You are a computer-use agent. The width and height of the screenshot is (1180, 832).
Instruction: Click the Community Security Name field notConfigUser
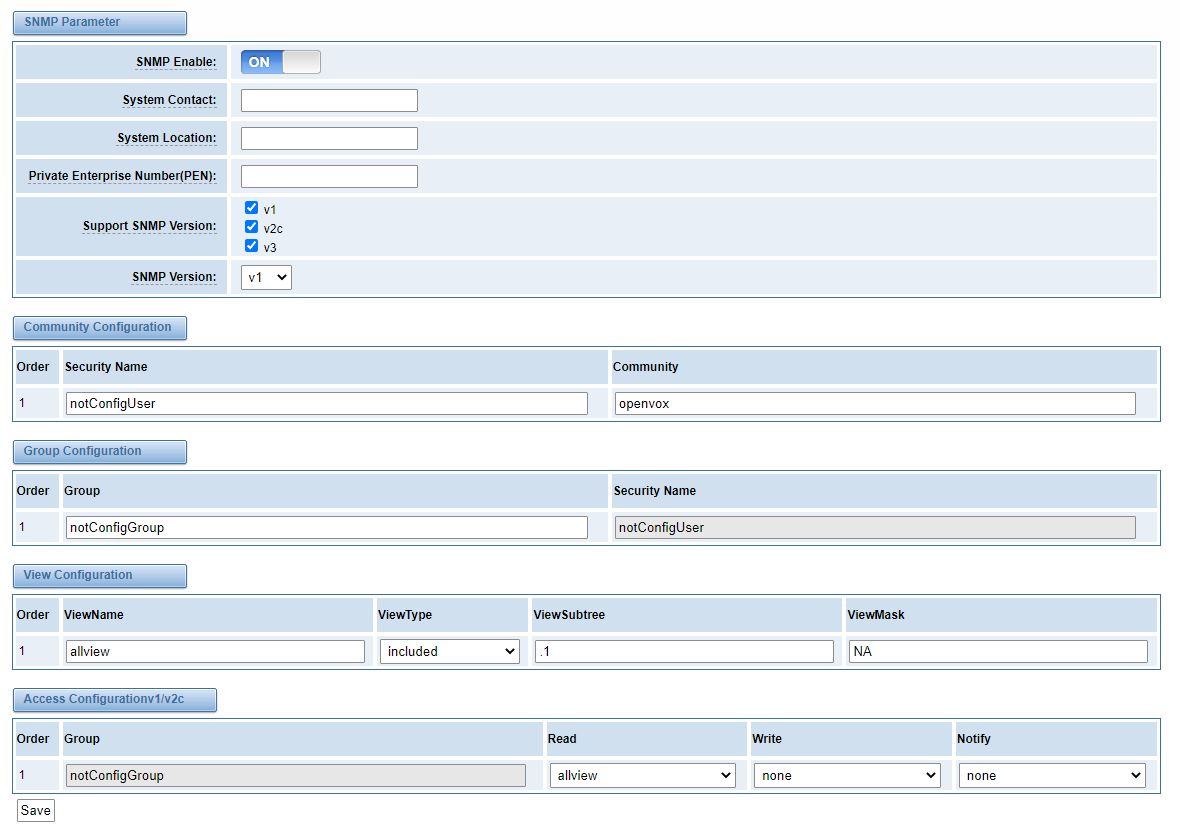327,403
